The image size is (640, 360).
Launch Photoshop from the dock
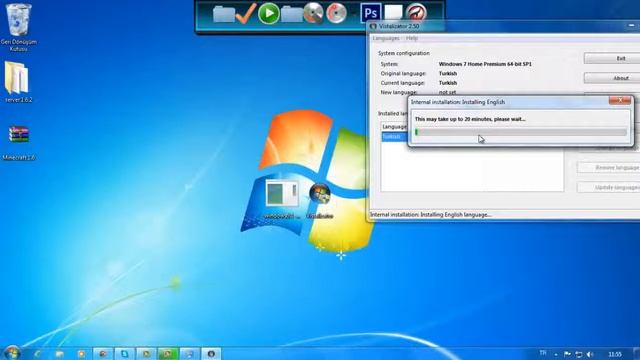(371, 12)
